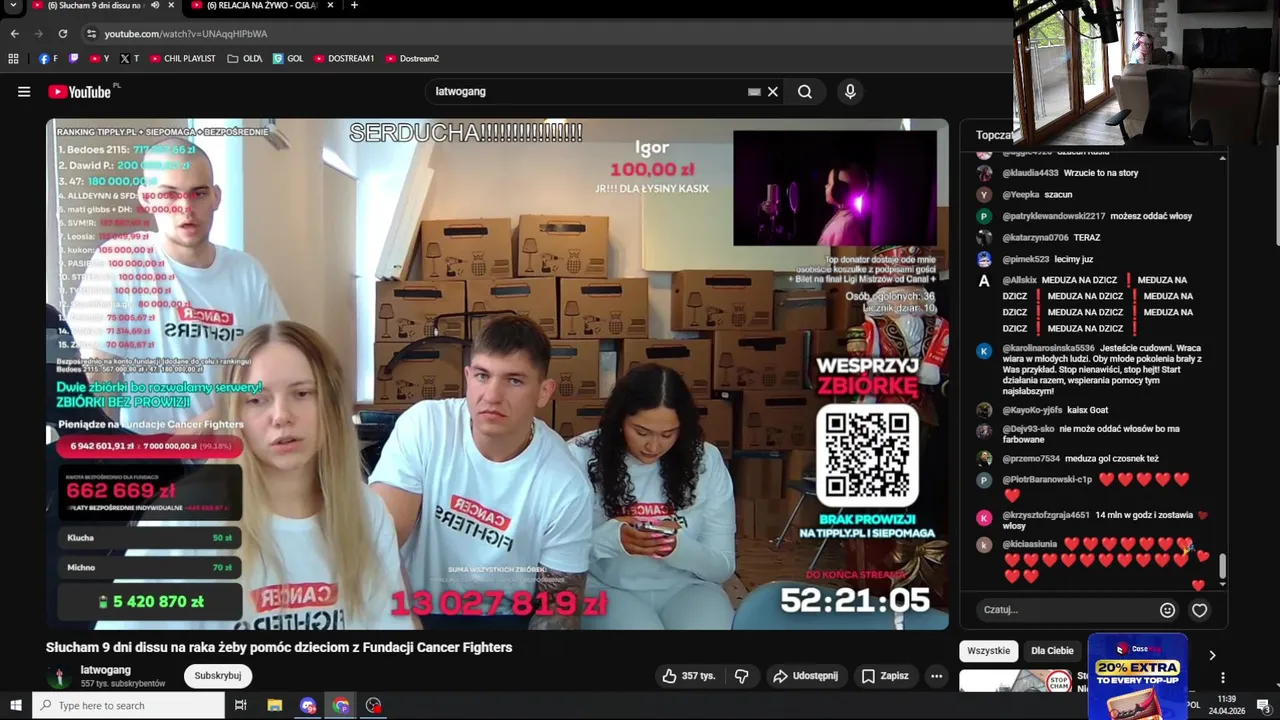Open @klaudia4433 chat author name

[x=1030, y=173]
